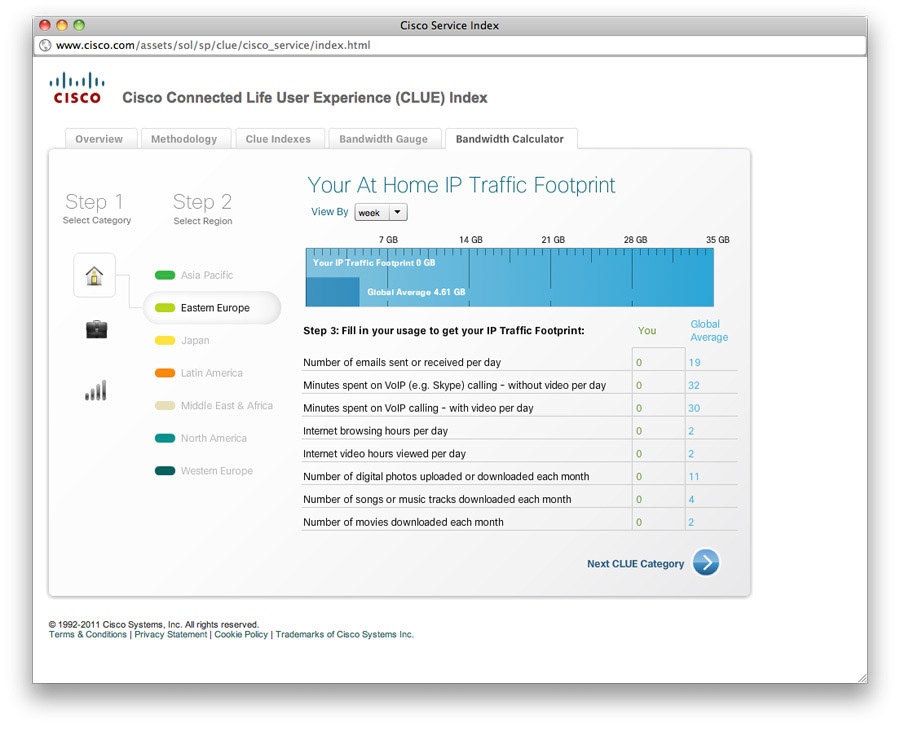Click the blue Next arrow circle button
900x732 pixels.
pyautogui.click(x=706, y=563)
